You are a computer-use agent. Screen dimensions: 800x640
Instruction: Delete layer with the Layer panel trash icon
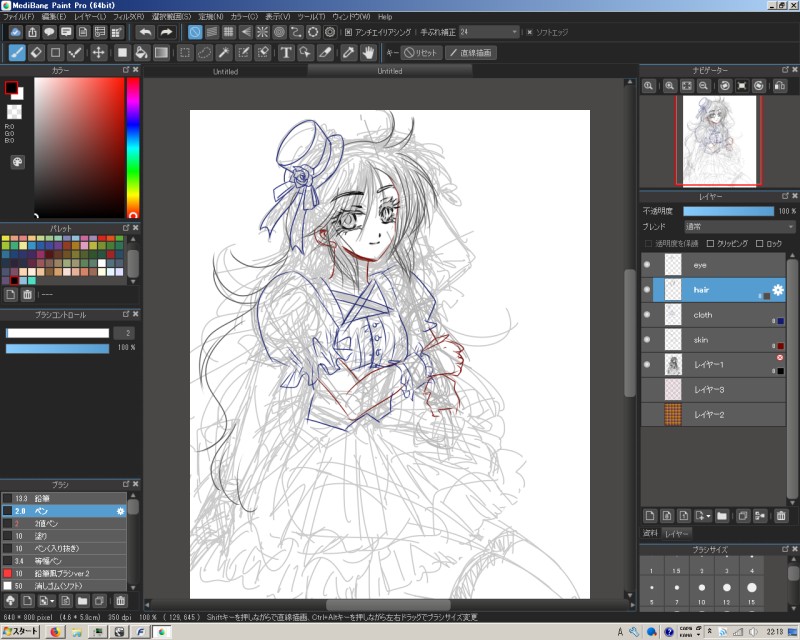pos(781,516)
